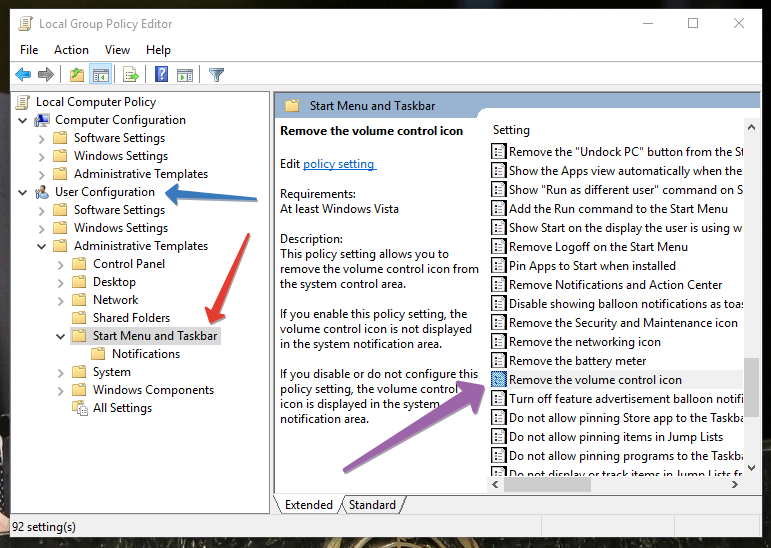The height and width of the screenshot is (548, 771).
Task: Collapse the Computer Configuration node
Action: (x=23, y=120)
